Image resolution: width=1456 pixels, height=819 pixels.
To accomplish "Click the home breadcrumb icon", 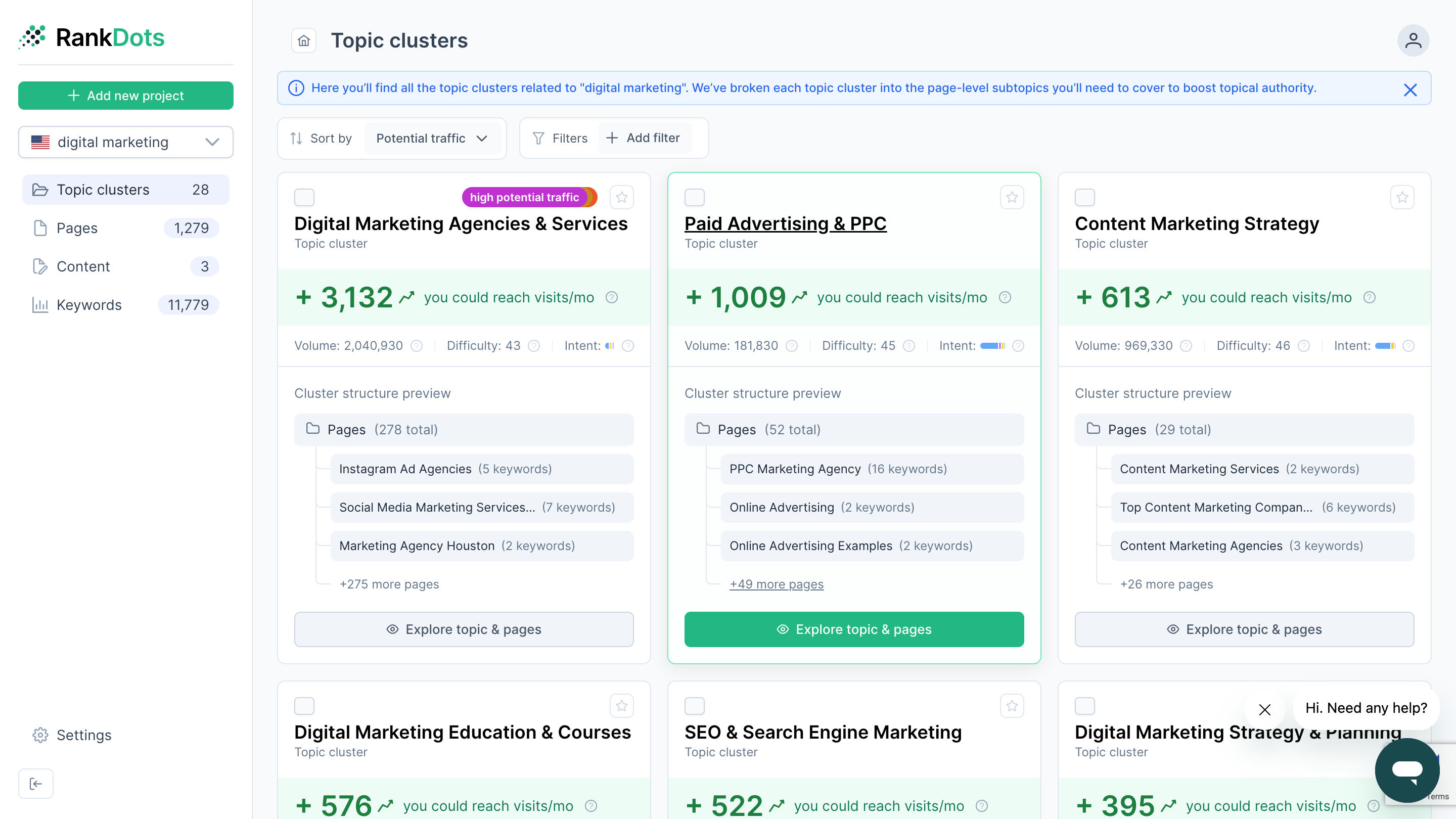I will (x=303, y=40).
